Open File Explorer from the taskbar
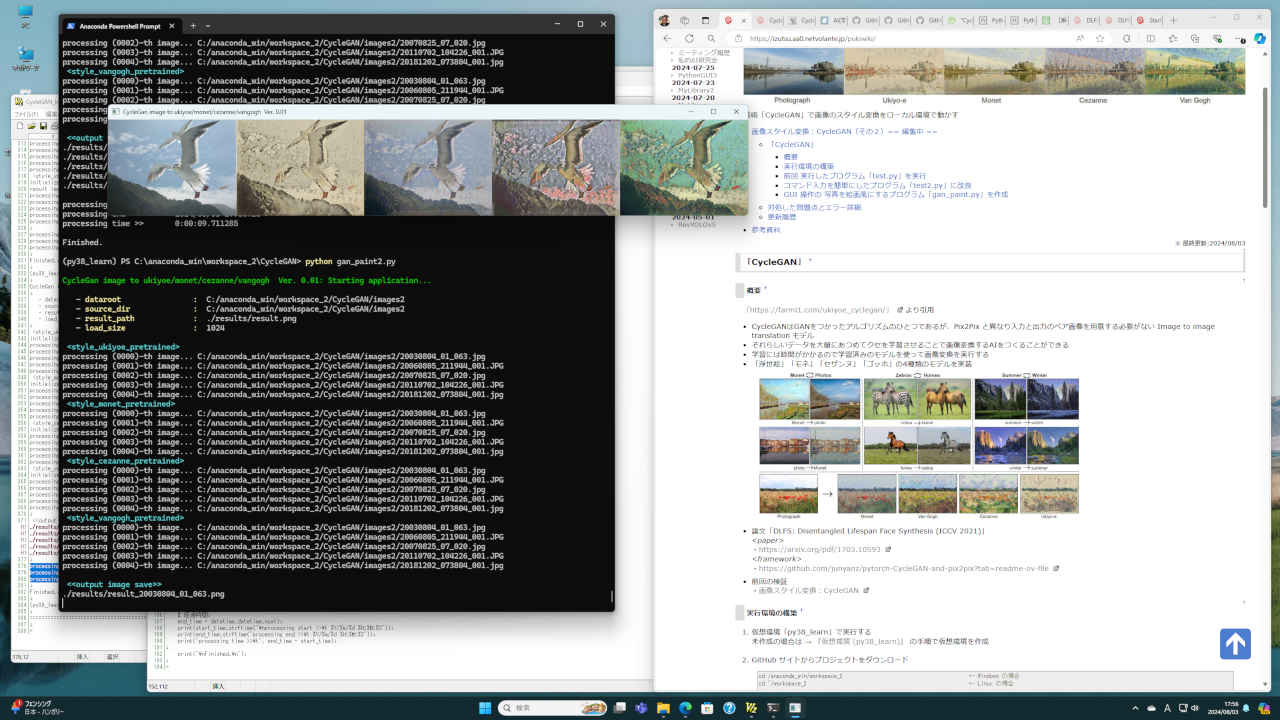 (x=663, y=708)
